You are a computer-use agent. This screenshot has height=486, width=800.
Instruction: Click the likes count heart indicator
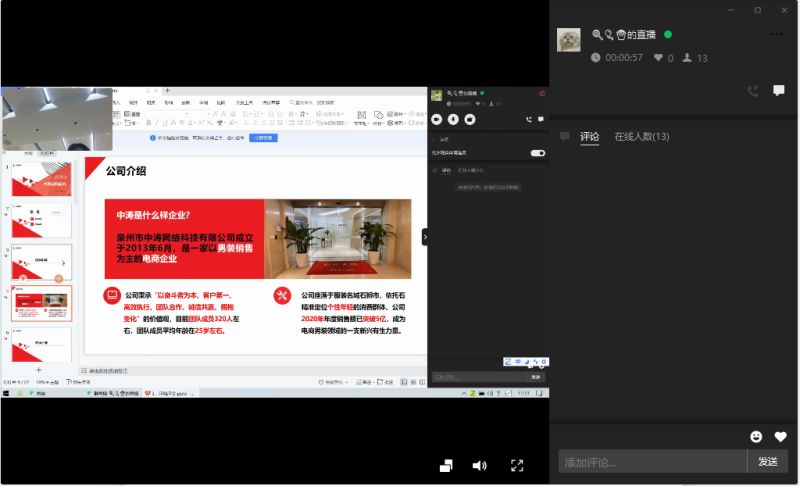tap(663, 58)
